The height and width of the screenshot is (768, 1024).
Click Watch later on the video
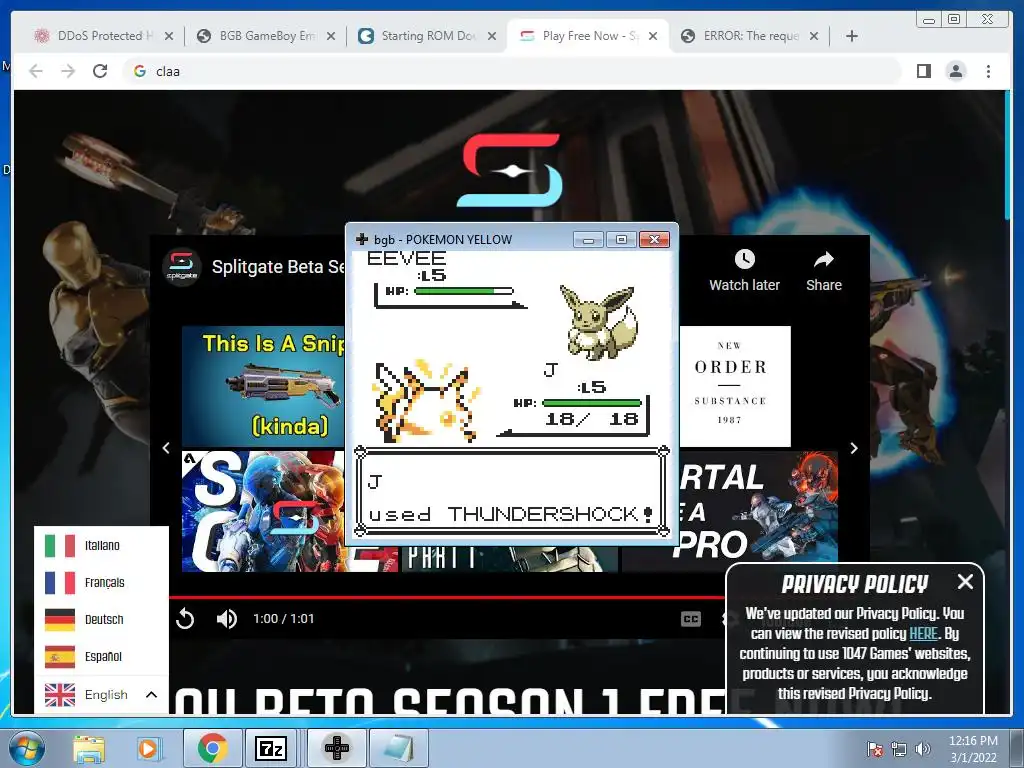(x=744, y=270)
